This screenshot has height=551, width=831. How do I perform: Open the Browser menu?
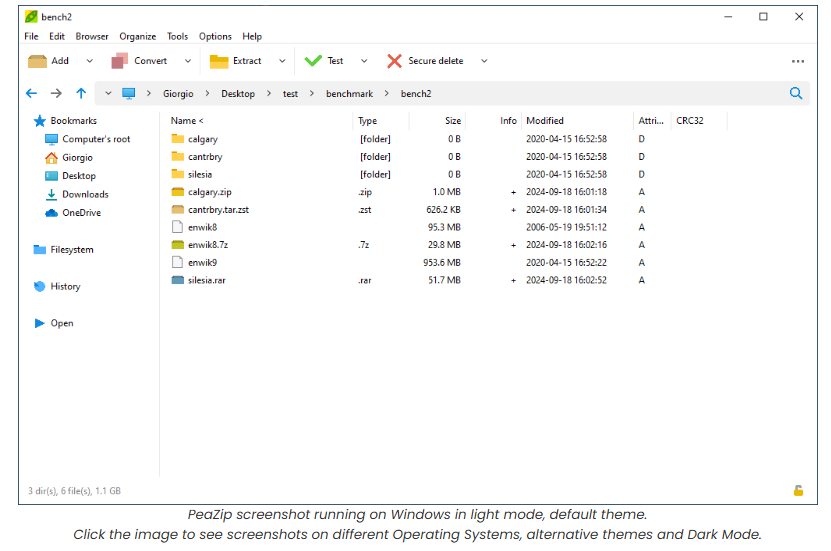(x=92, y=37)
